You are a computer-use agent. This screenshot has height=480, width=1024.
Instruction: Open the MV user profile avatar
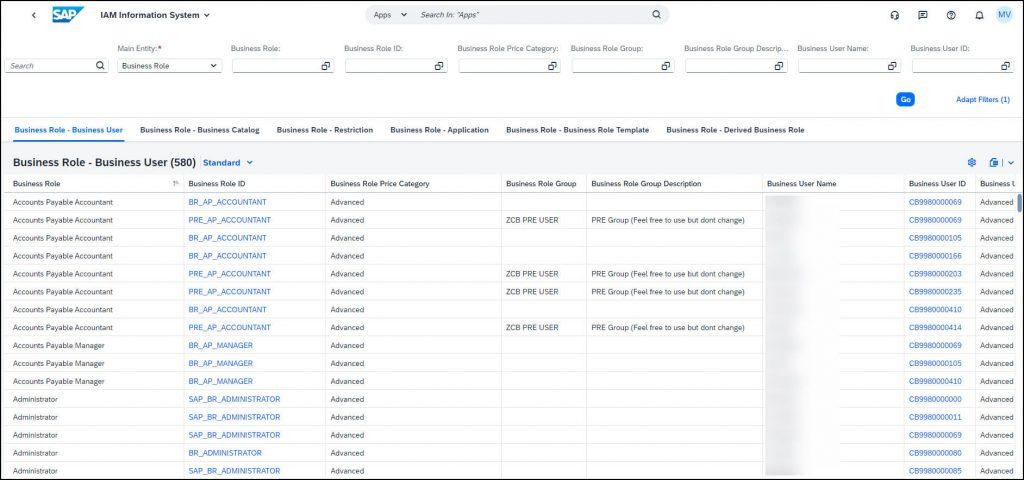[x=1004, y=14]
